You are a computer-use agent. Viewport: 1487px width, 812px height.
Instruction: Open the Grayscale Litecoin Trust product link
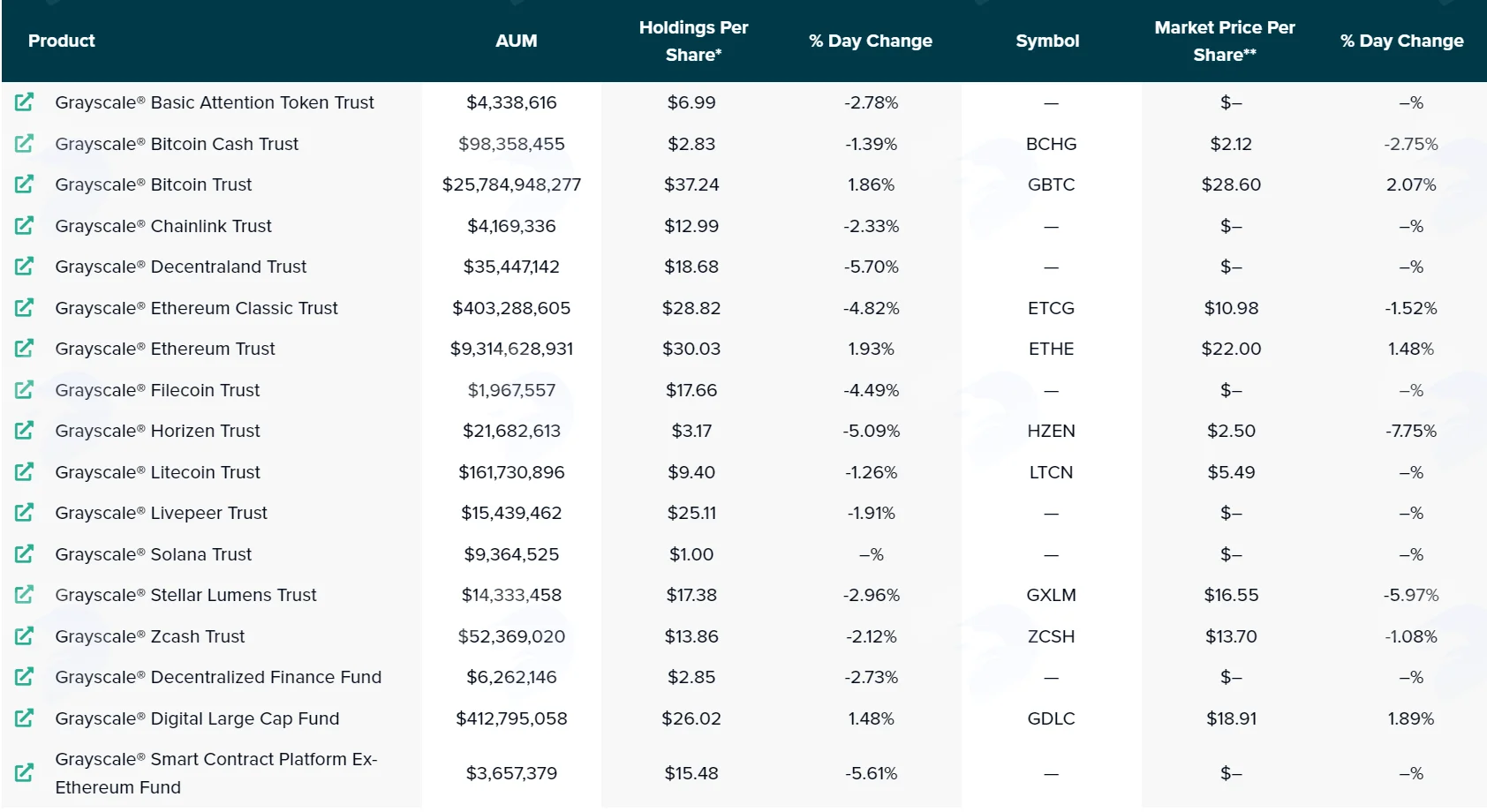click(157, 472)
